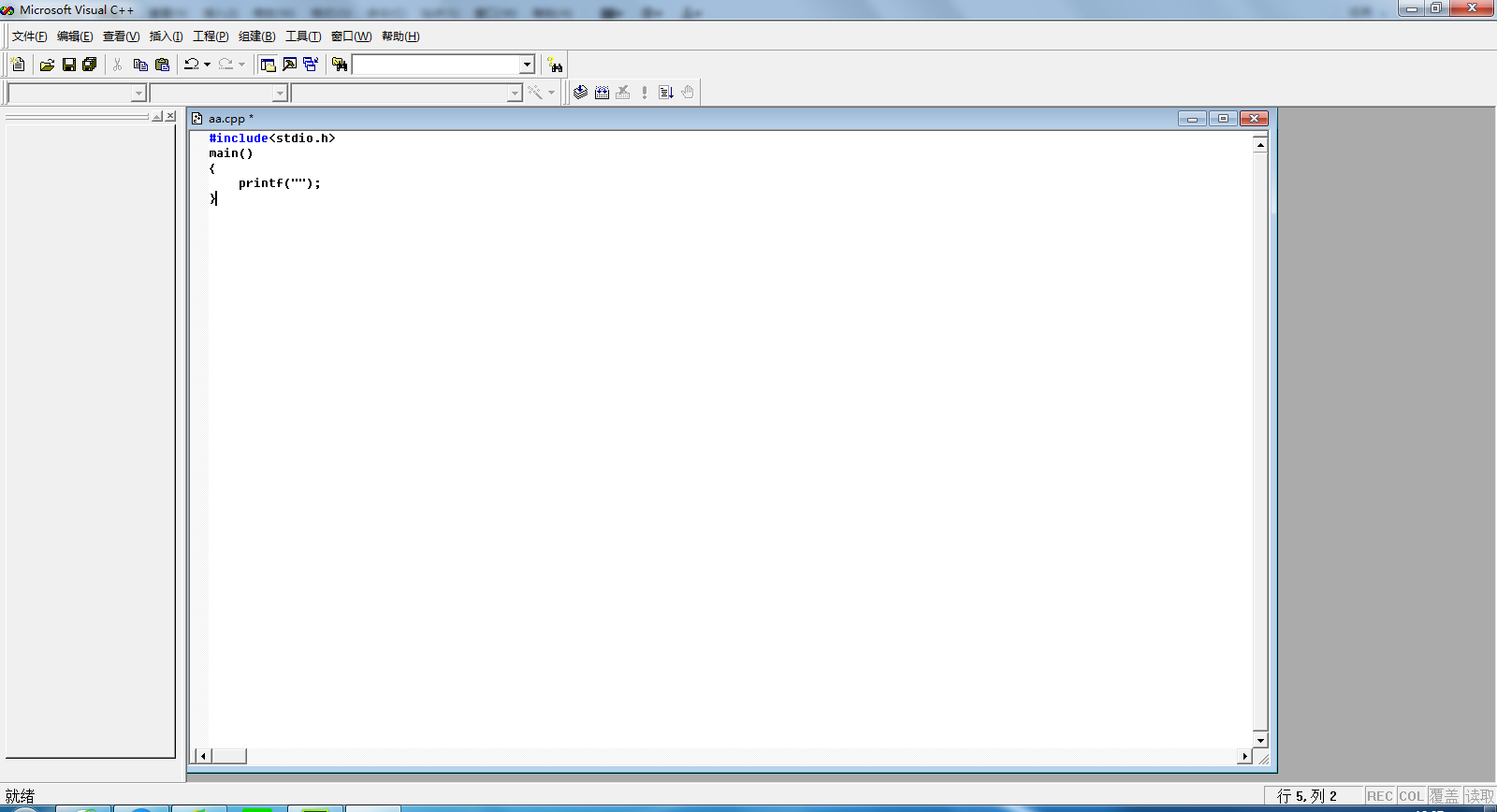Cut selection with the scissors icon
The width and height of the screenshot is (1497, 812).
118,65
